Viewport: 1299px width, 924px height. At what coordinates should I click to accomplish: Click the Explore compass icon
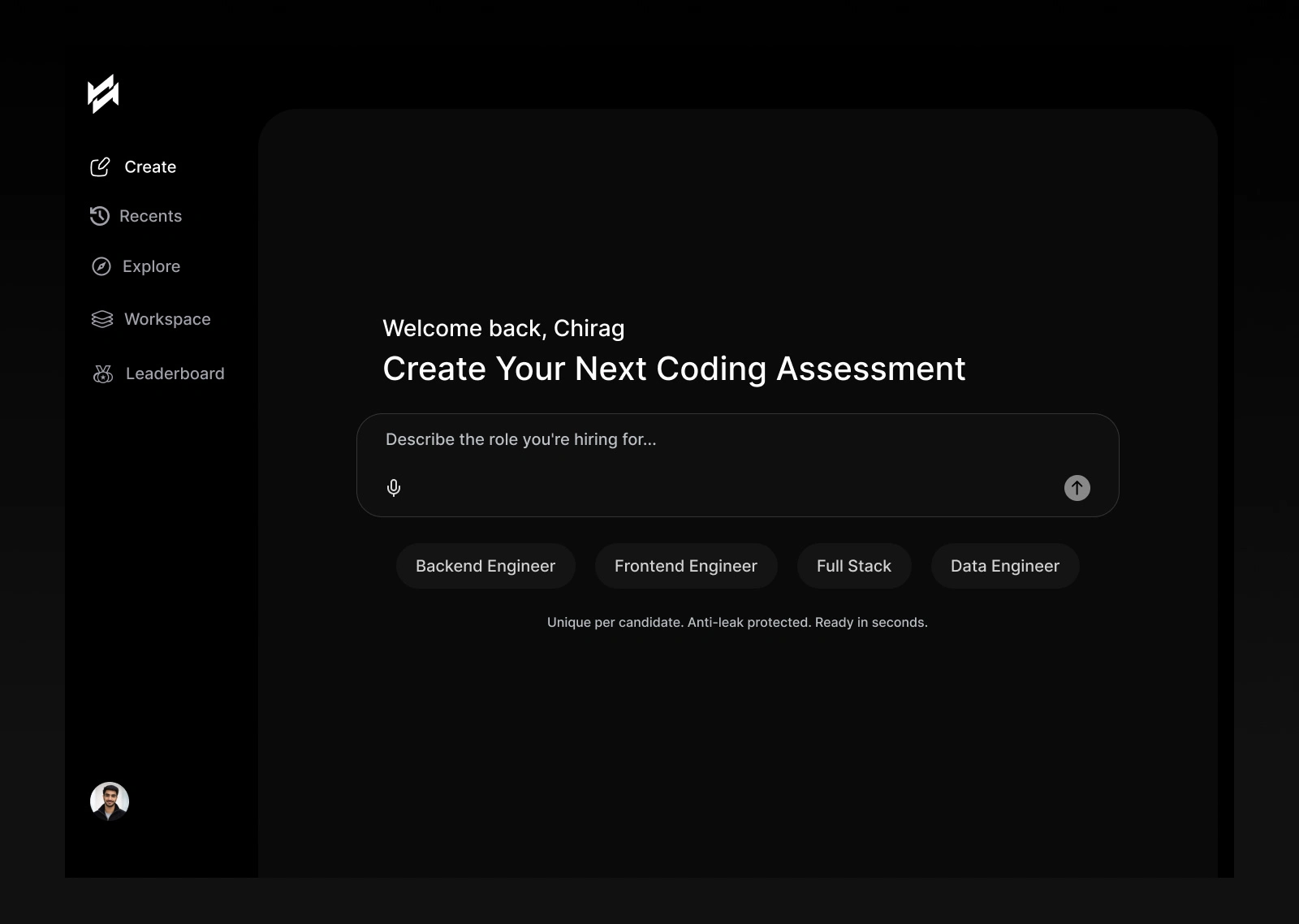(x=101, y=266)
